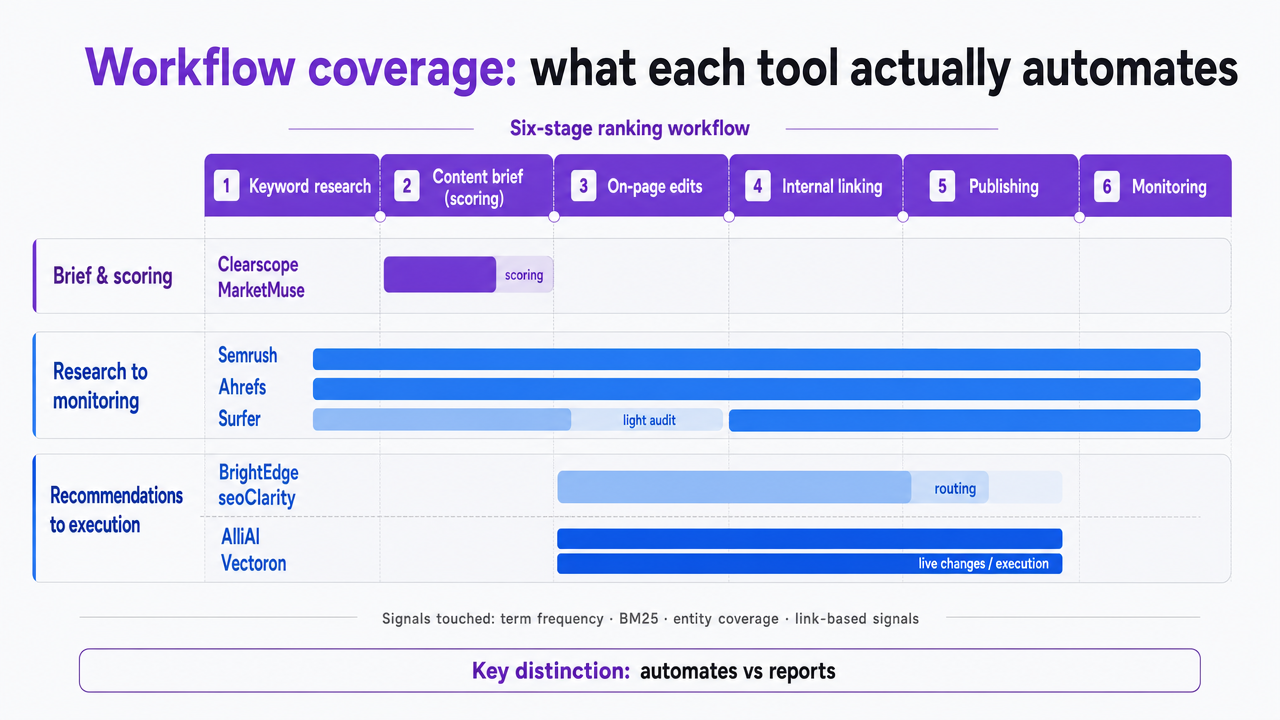1280x720 pixels.
Task: Click the Semrush tool name
Action: tap(248, 356)
